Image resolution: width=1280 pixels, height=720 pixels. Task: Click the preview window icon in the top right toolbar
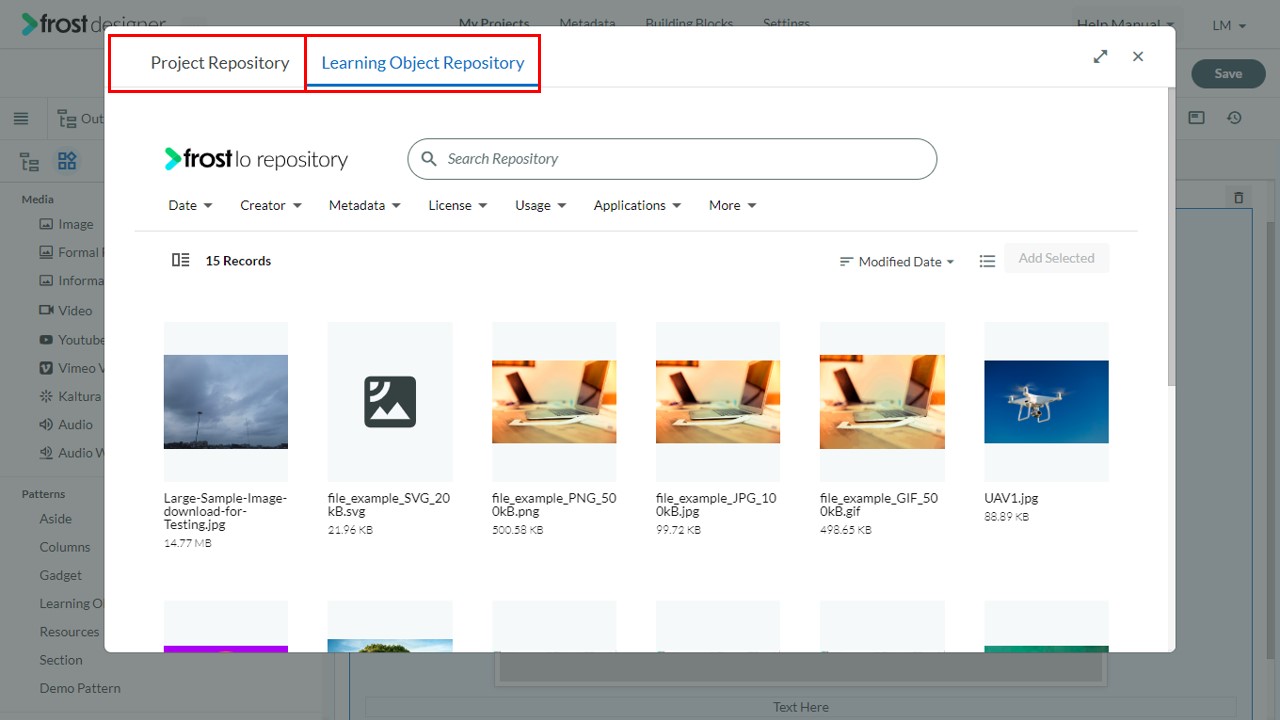pyautogui.click(x=1196, y=118)
